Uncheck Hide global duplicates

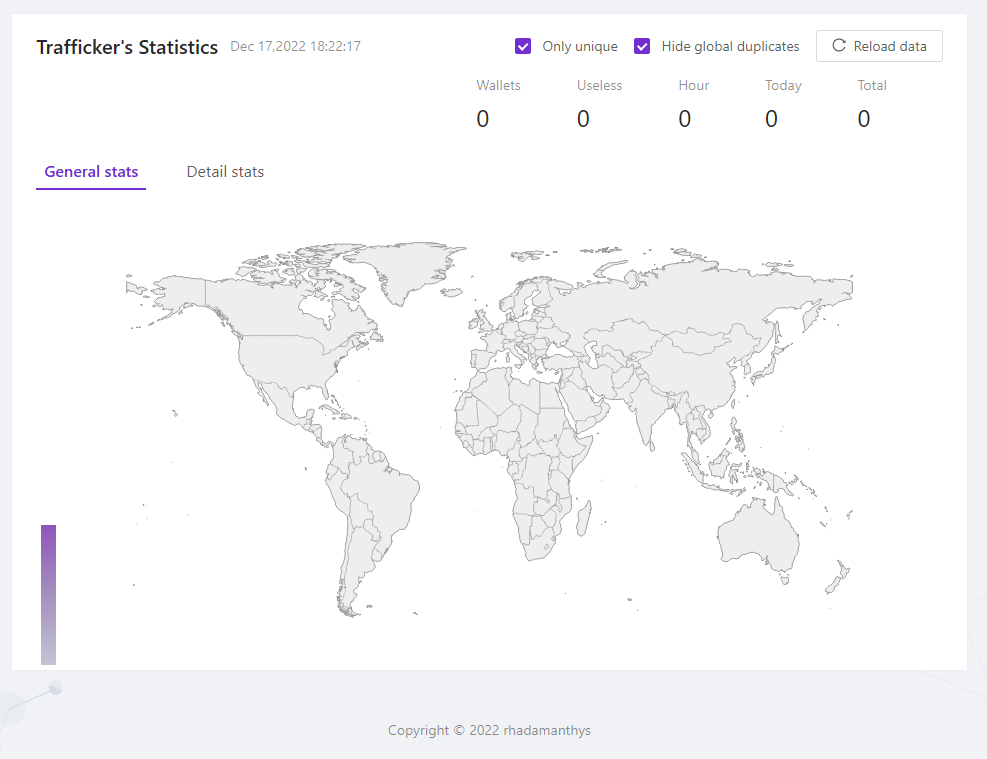[642, 46]
